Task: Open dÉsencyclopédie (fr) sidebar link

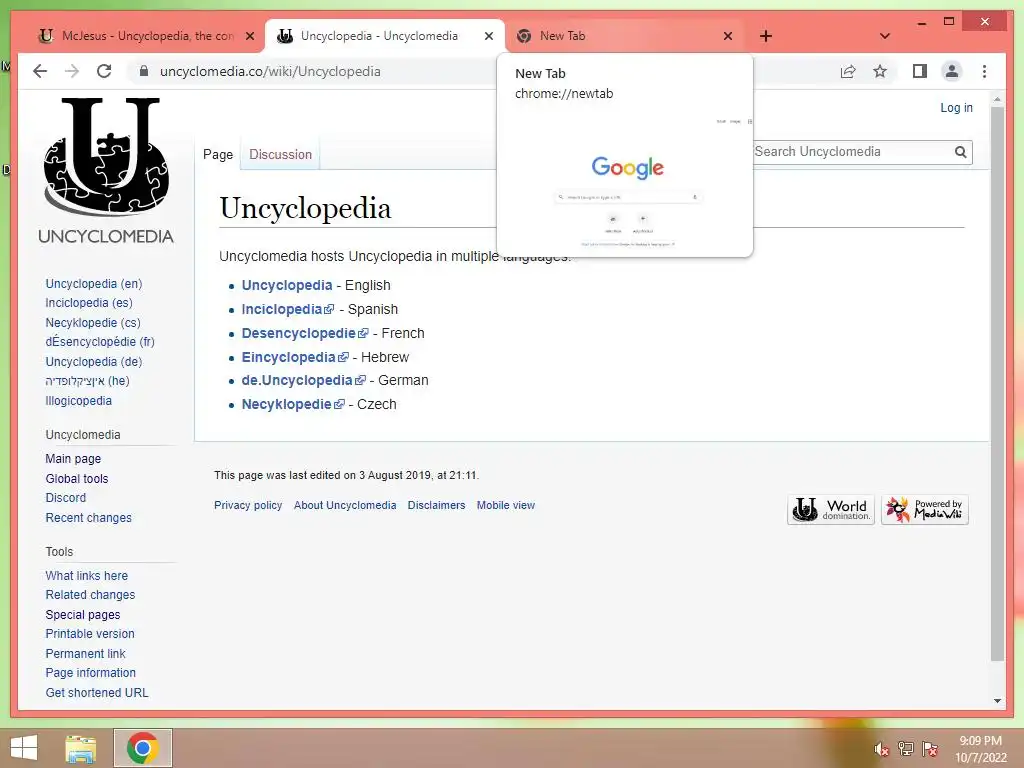Action: (x=100, y=342)
